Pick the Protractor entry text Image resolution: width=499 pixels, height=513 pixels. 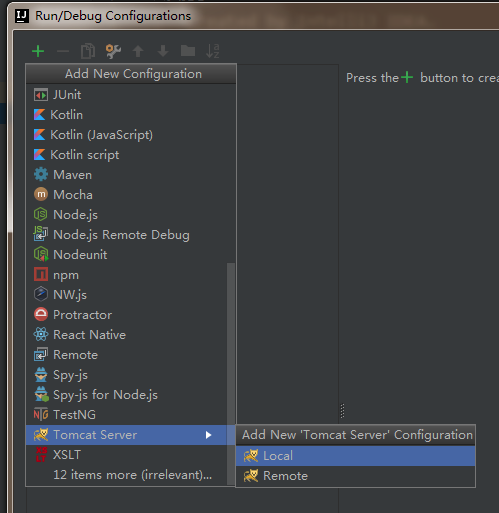point(82,315)
